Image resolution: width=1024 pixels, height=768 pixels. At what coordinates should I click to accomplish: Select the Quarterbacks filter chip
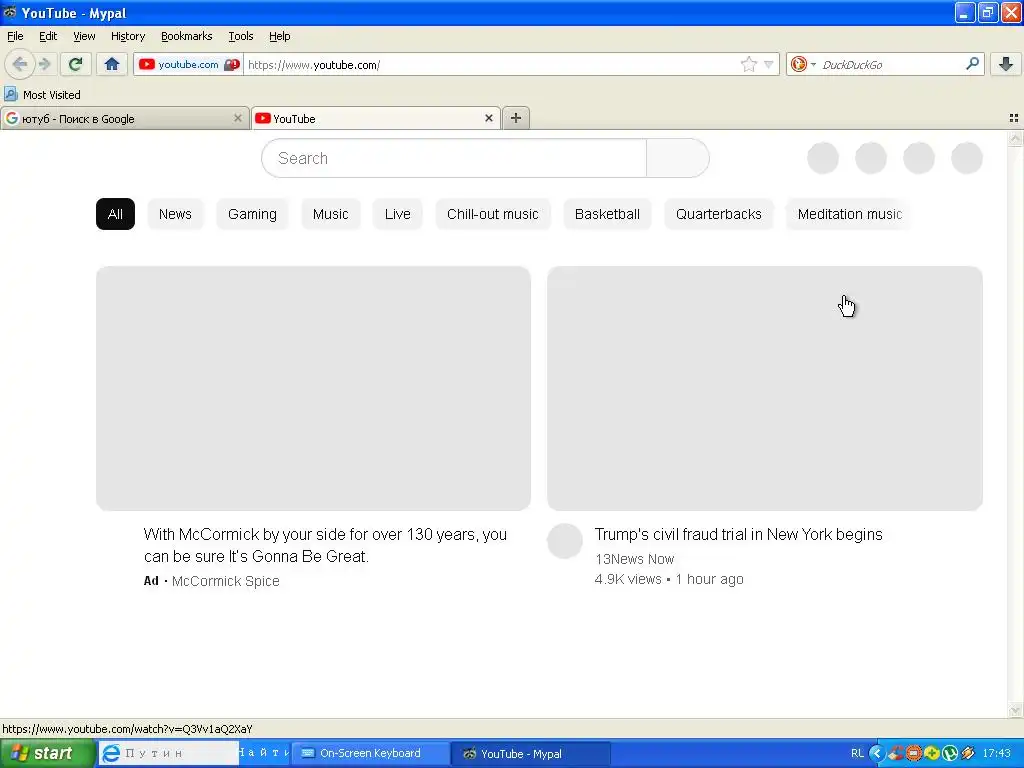718,214
